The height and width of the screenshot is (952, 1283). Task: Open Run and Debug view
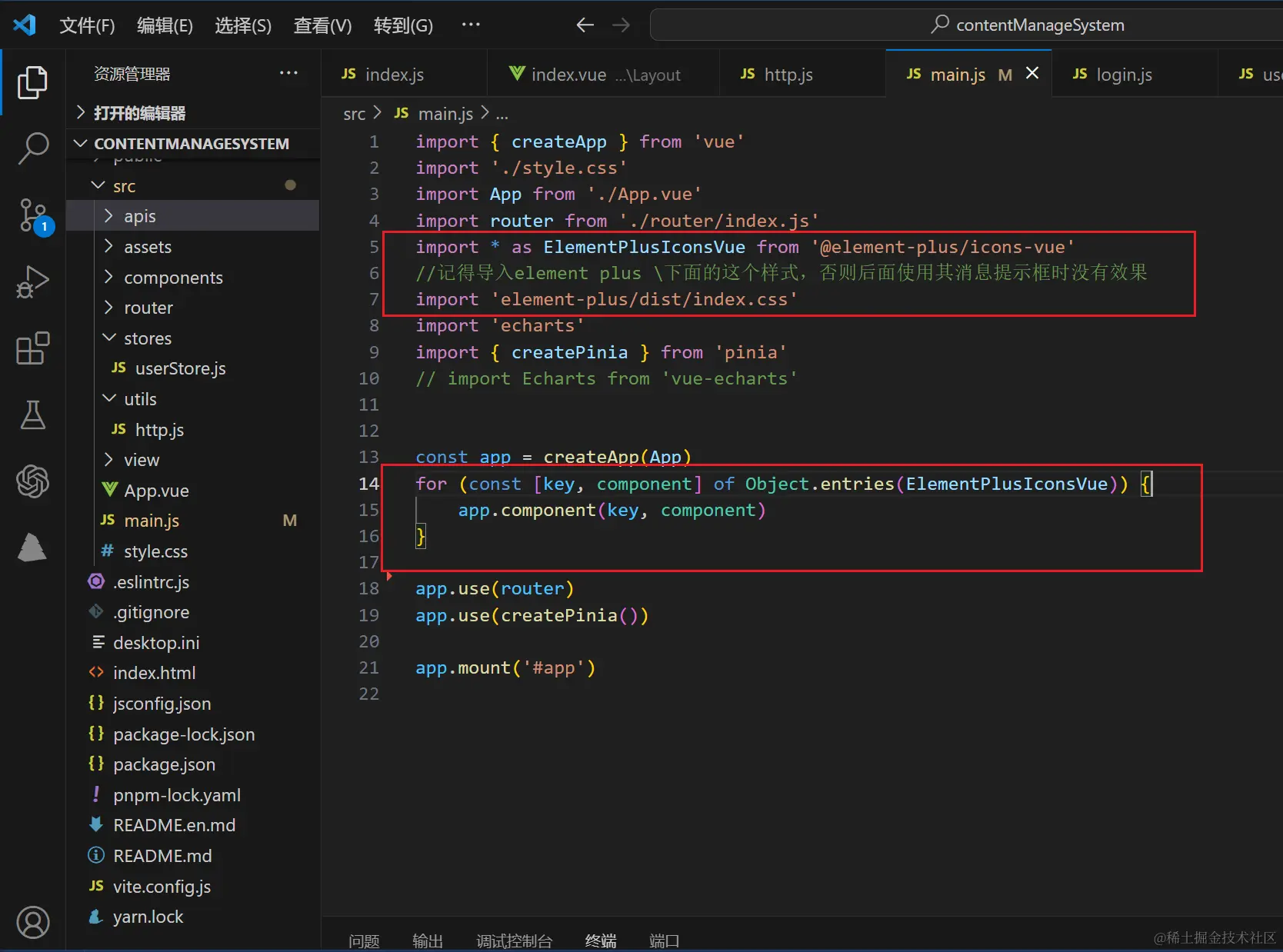(32, 281)
